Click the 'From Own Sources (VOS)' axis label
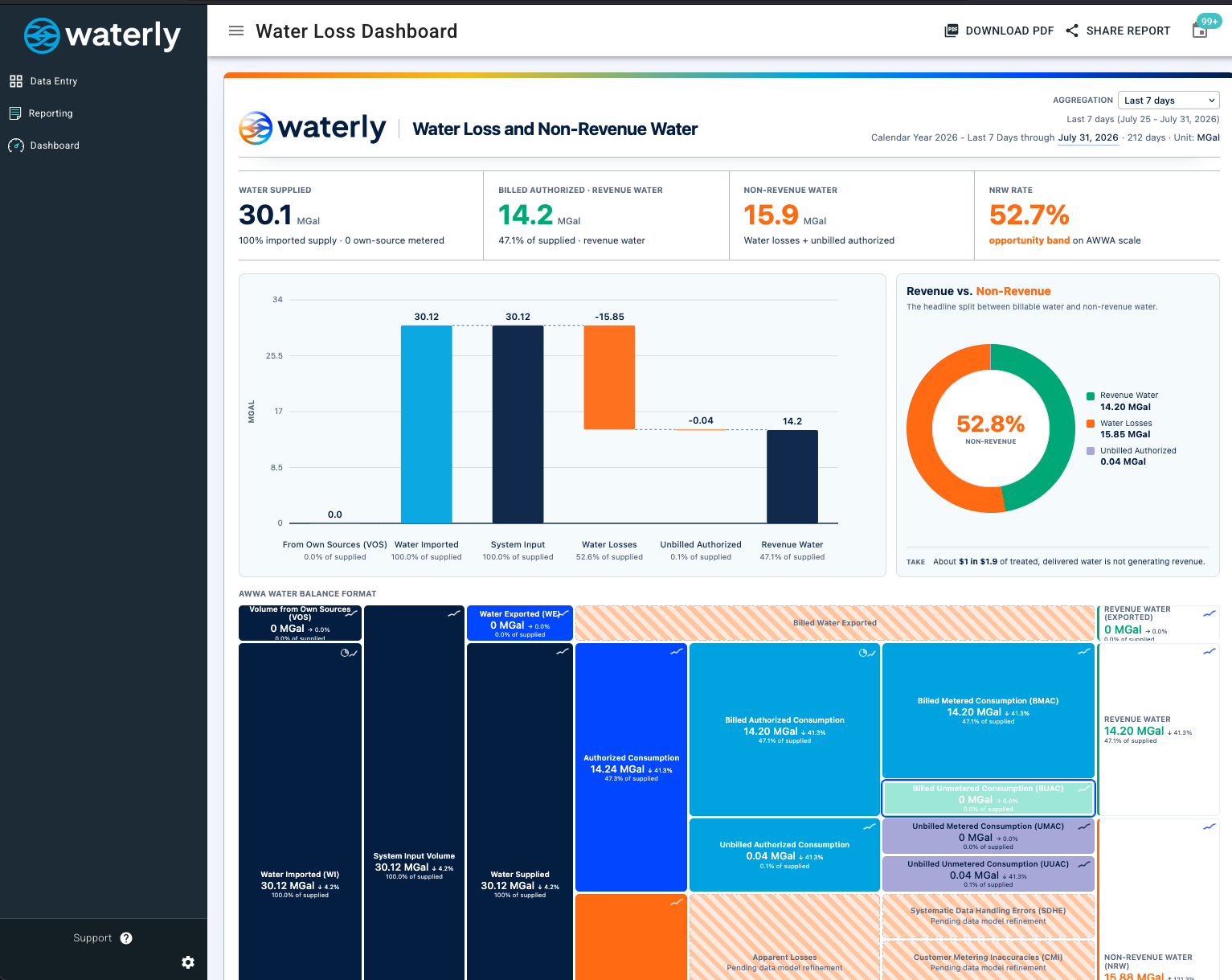The width and height of the screenshot is (1232, 980). pos(335,545)
